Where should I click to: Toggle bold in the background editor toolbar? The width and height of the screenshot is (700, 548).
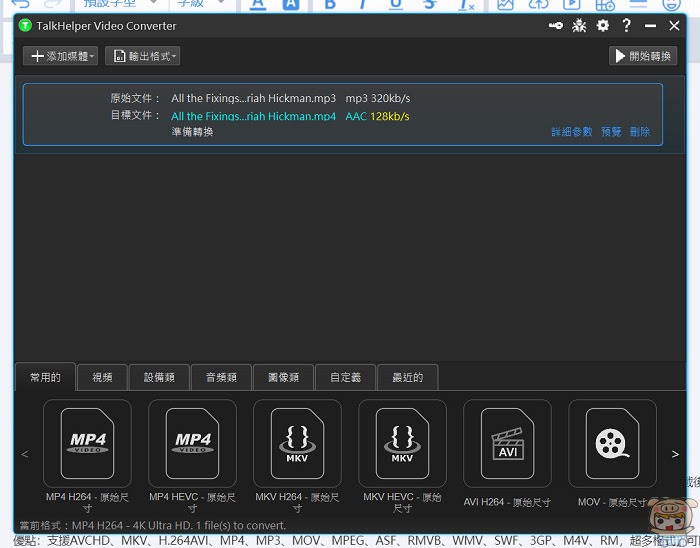(330, 4)
